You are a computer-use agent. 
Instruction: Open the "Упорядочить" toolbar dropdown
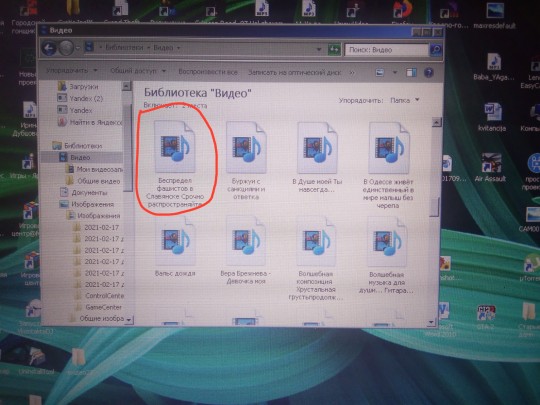[x=72, y=71]
